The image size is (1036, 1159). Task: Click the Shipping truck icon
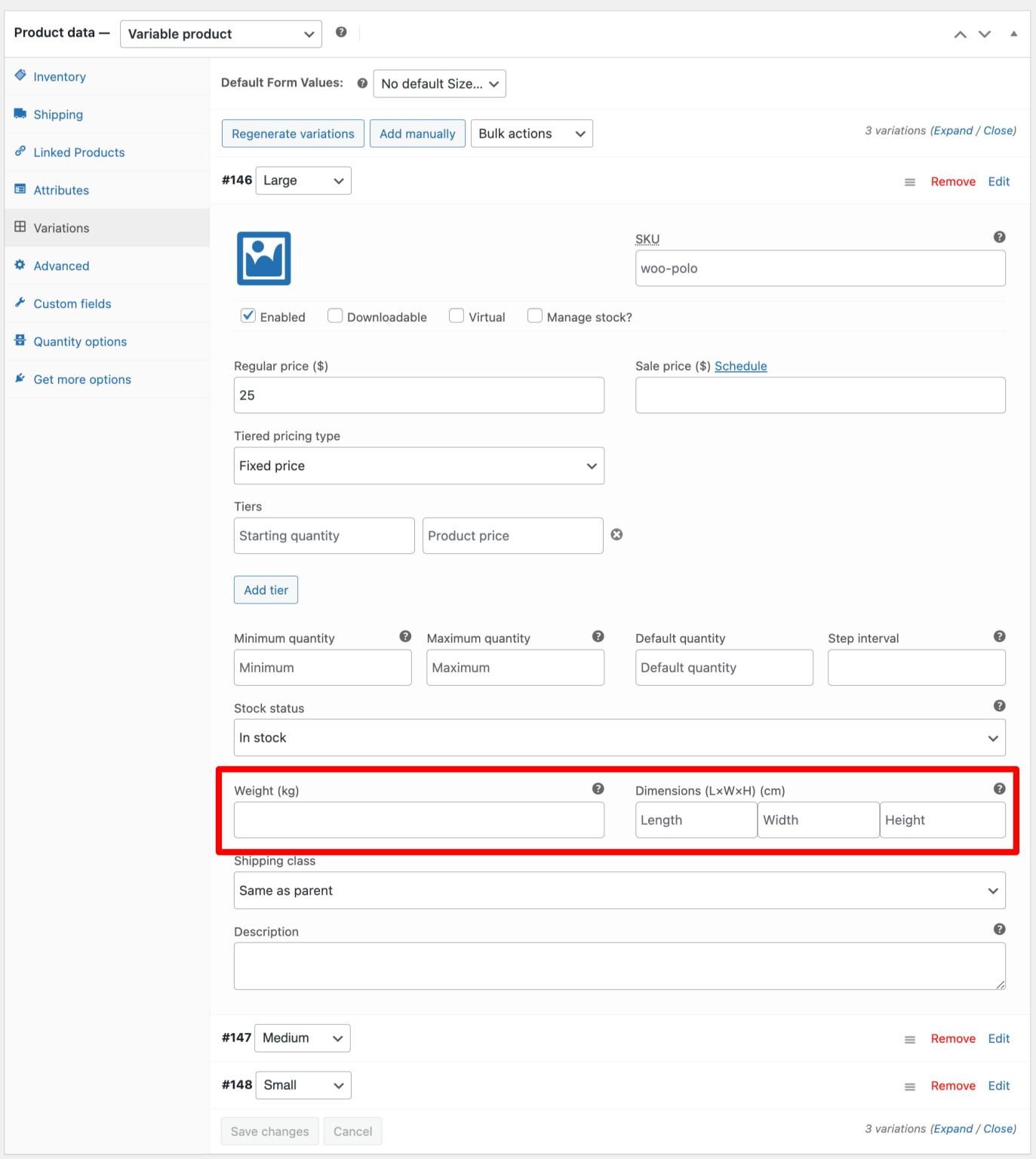[x=20, y=114]
